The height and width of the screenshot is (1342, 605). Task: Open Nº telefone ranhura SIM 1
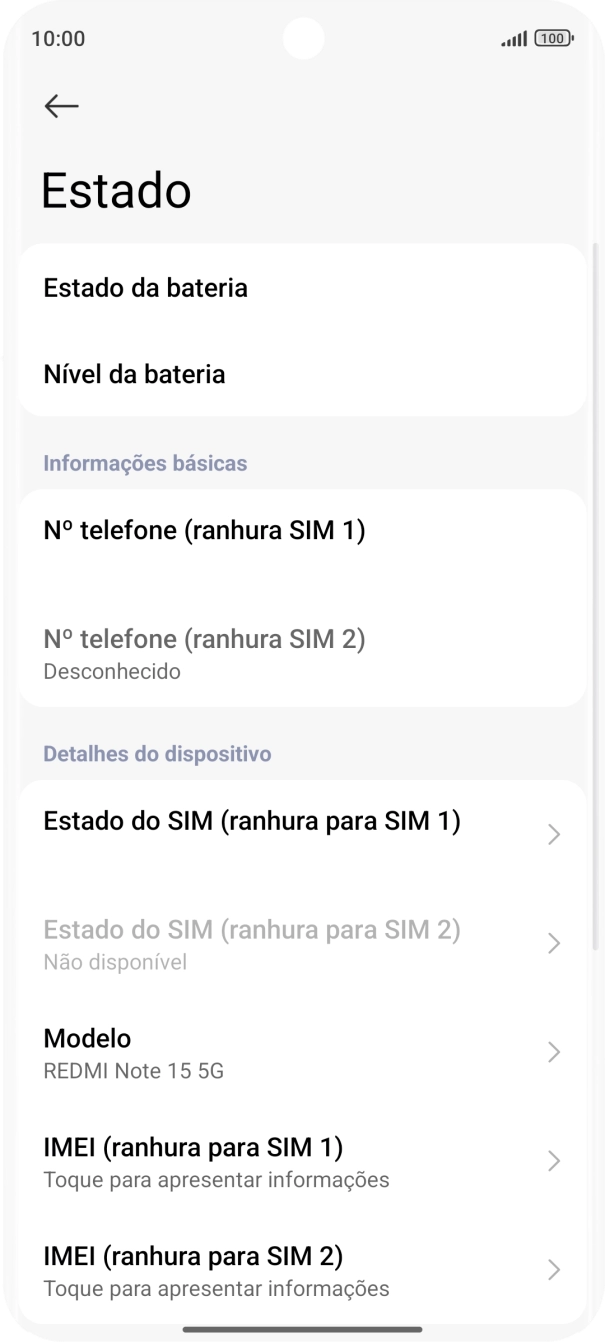pos(204,530)
